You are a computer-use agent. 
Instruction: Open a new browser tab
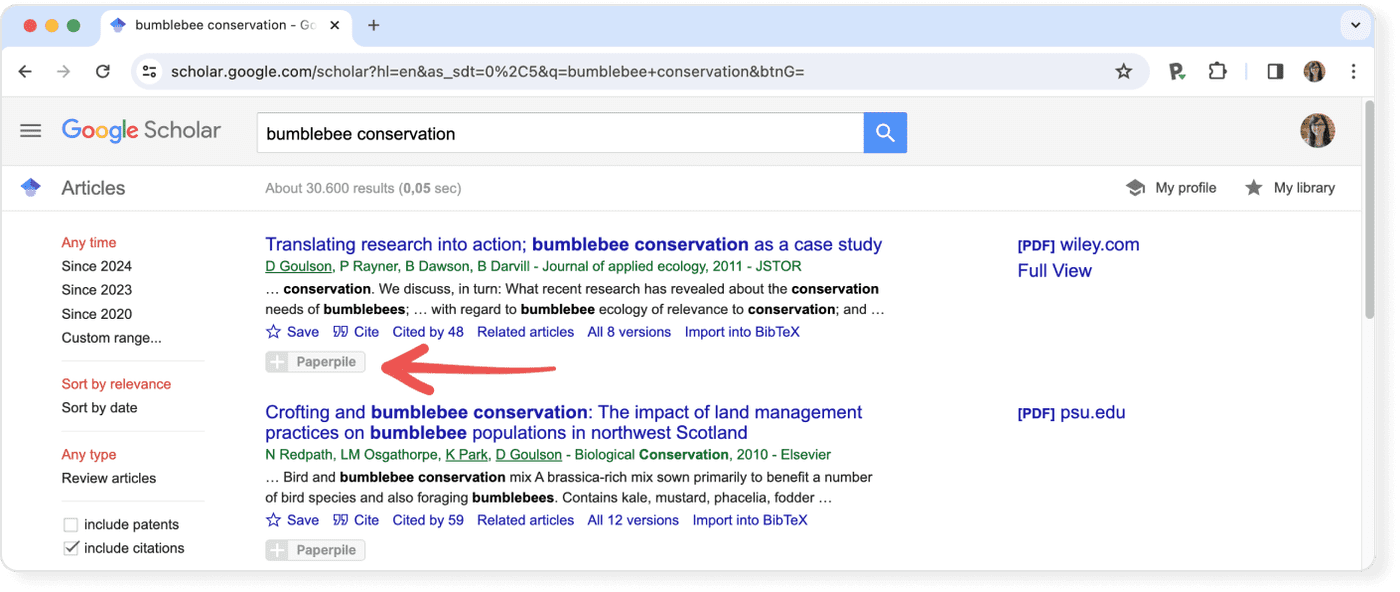pos(374,26)
